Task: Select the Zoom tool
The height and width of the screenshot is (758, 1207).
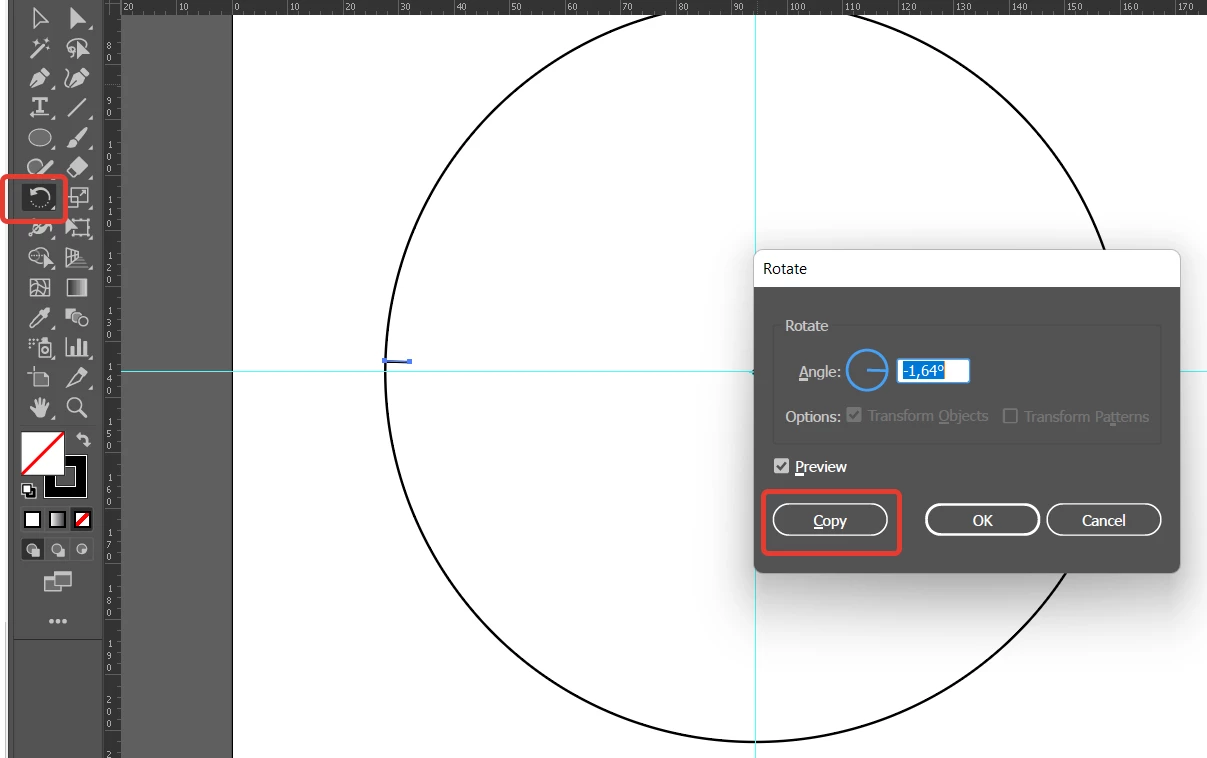Action: point(78,407)
